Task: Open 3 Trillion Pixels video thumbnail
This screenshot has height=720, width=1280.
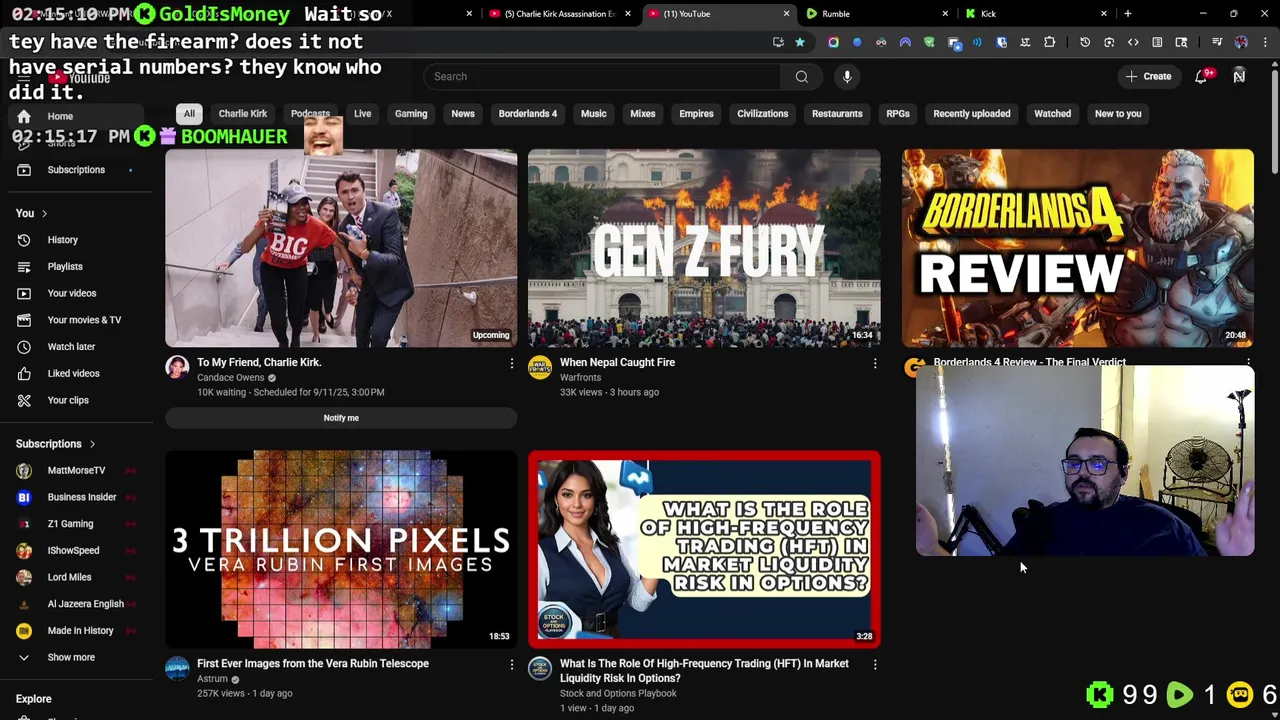Action: pos(341,549)
